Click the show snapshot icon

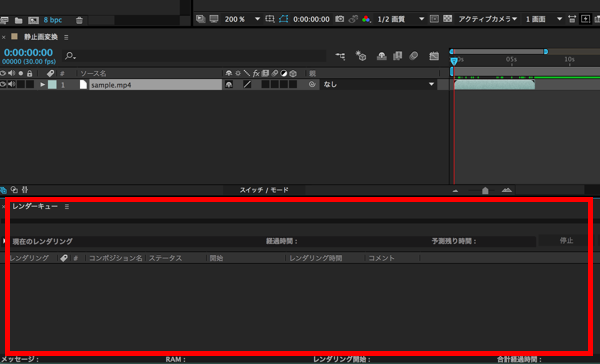point(353,19)
